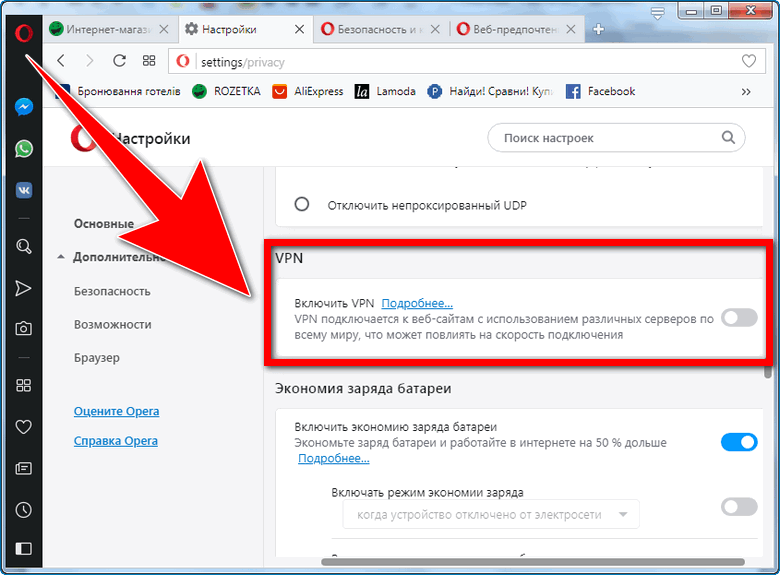Open My Flow send icon in sidebar
Viewport: 780px width, 575px height.
pos(23,288)
